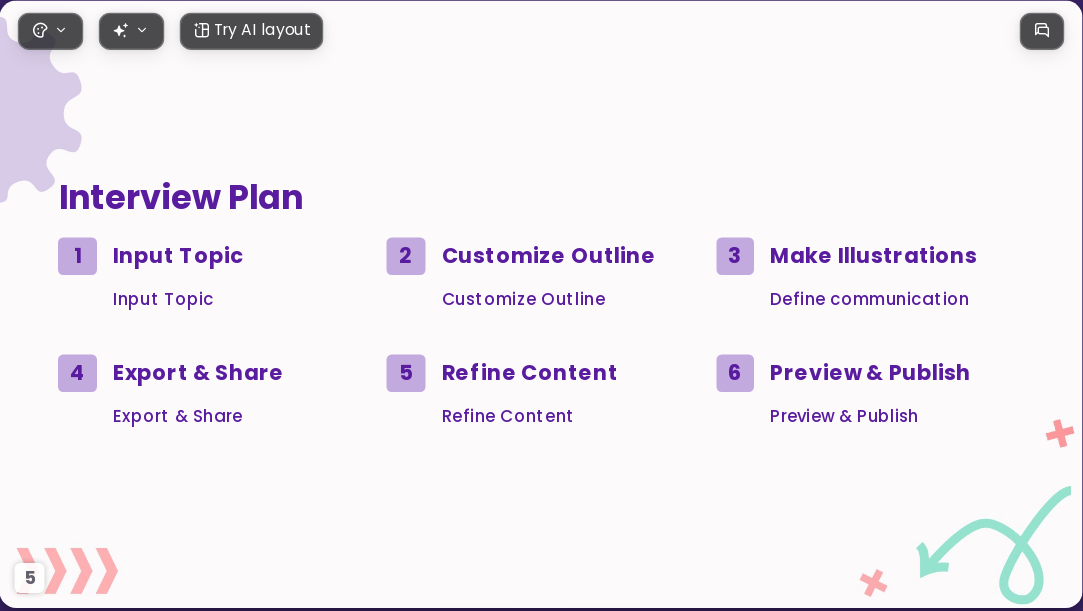
Task: Select number badge 1
Action: 77,256
